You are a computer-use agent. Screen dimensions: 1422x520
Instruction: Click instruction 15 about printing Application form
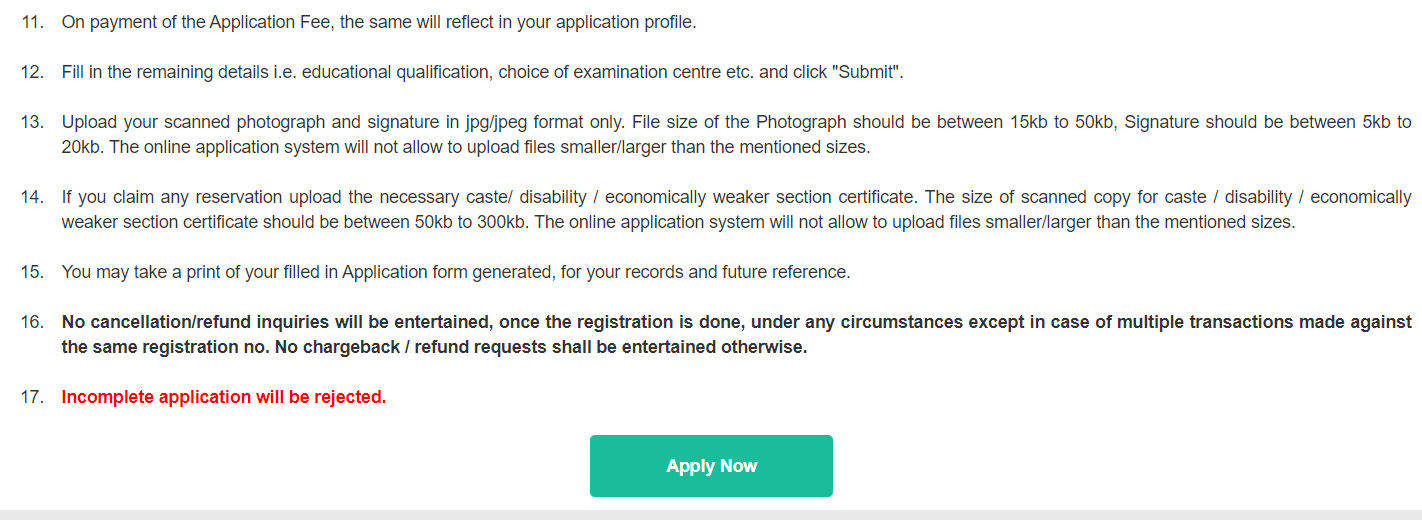[x=456, y=272]
